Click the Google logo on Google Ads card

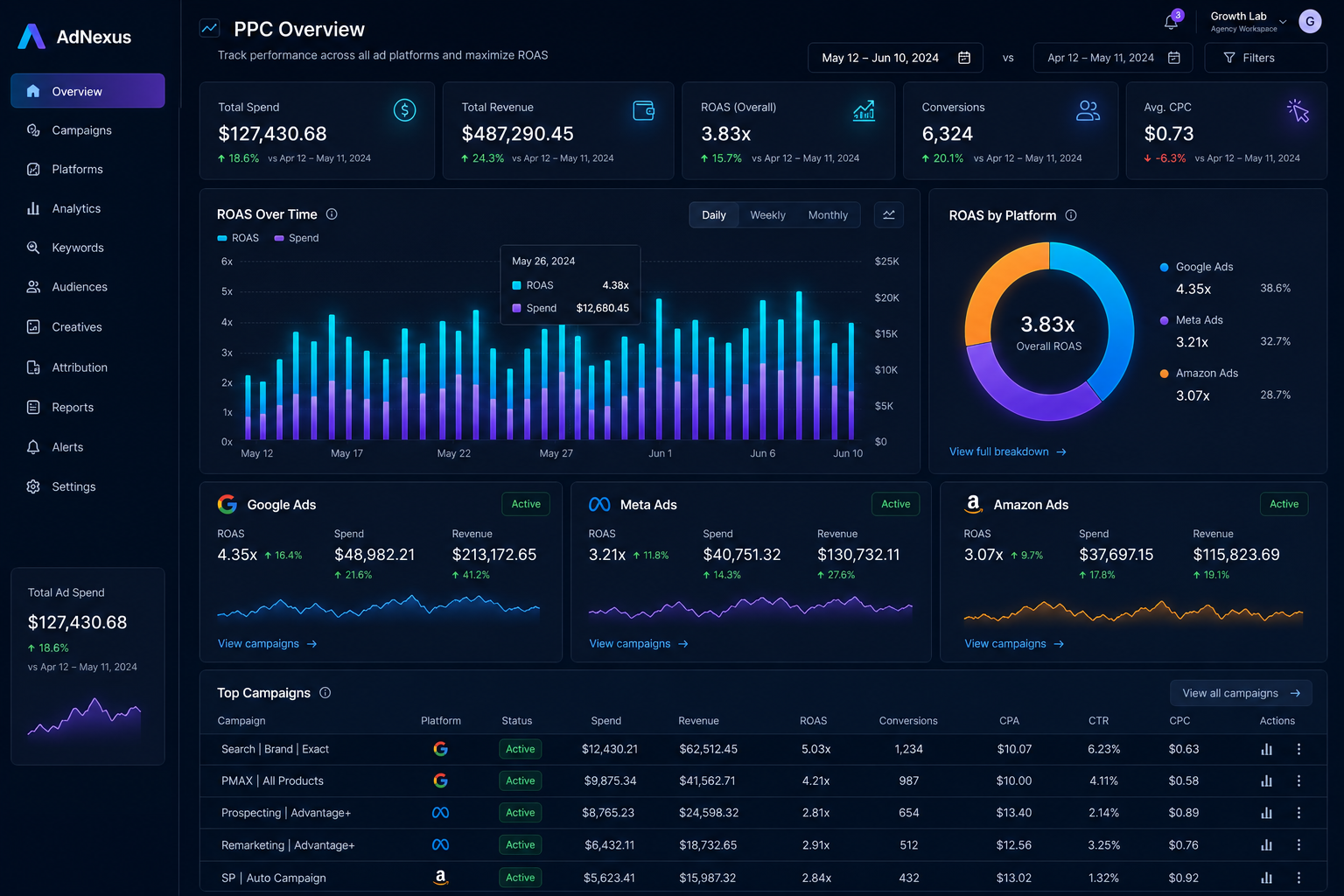click(x=227, y=504)
